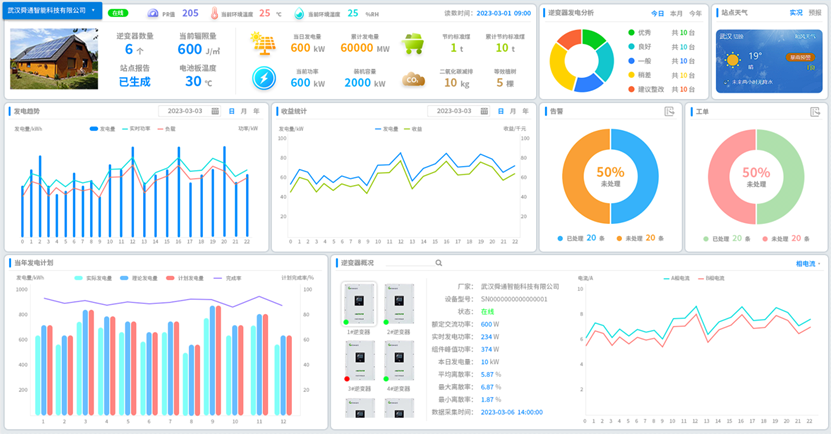Click the CO2 emission reduction icon
831x434 pixels.
pos(412,80)
